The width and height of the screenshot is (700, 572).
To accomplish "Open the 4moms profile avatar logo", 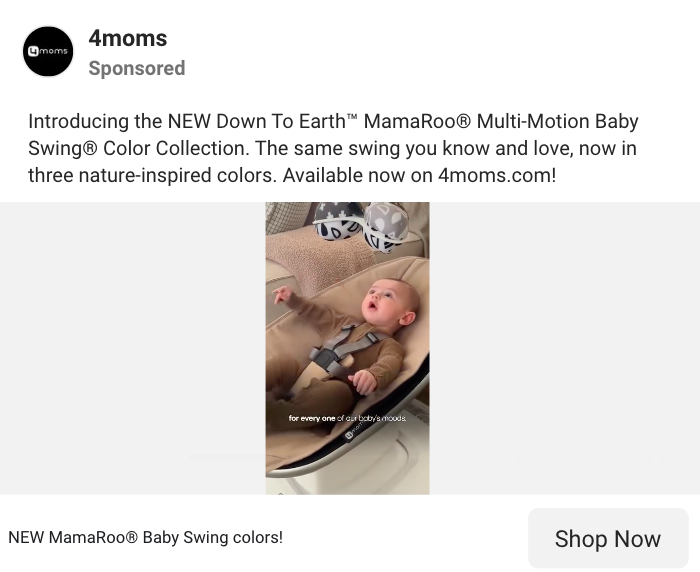I will (48, 51).
